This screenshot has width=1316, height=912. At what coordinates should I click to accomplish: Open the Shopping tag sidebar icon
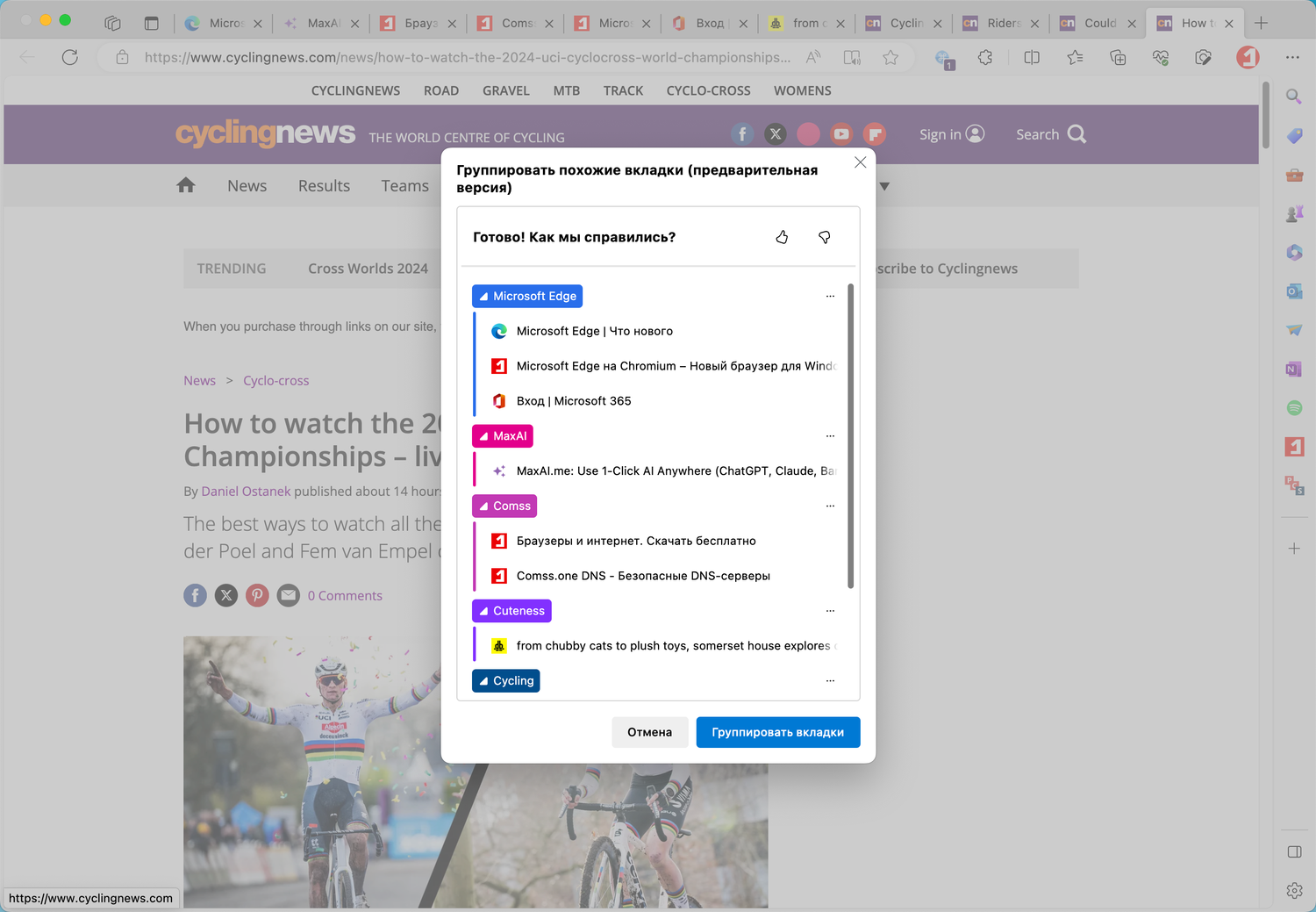pos(1294,136)
